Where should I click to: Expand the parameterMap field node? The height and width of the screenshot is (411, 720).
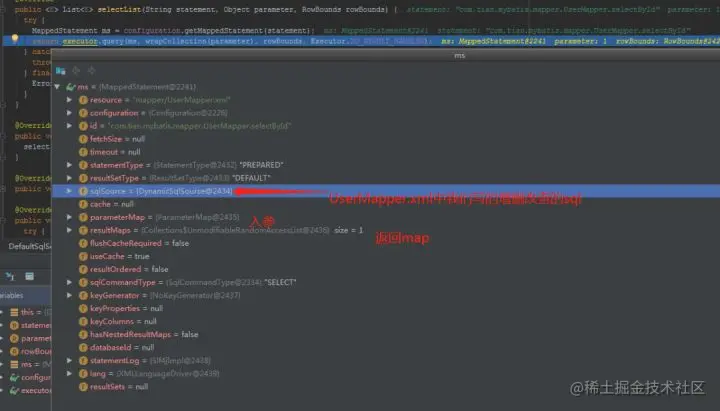point(69,217)
